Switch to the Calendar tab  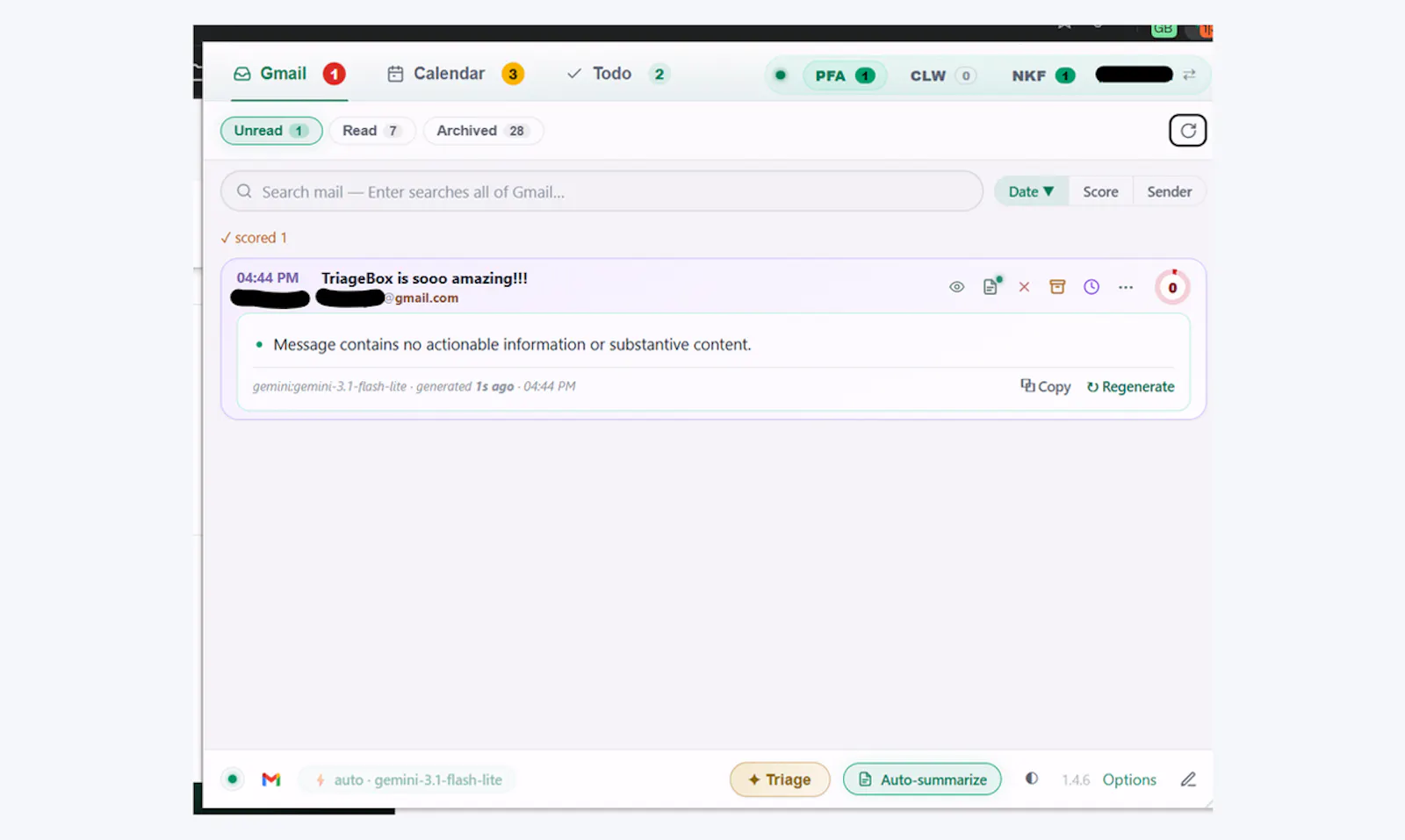point(455,75)
